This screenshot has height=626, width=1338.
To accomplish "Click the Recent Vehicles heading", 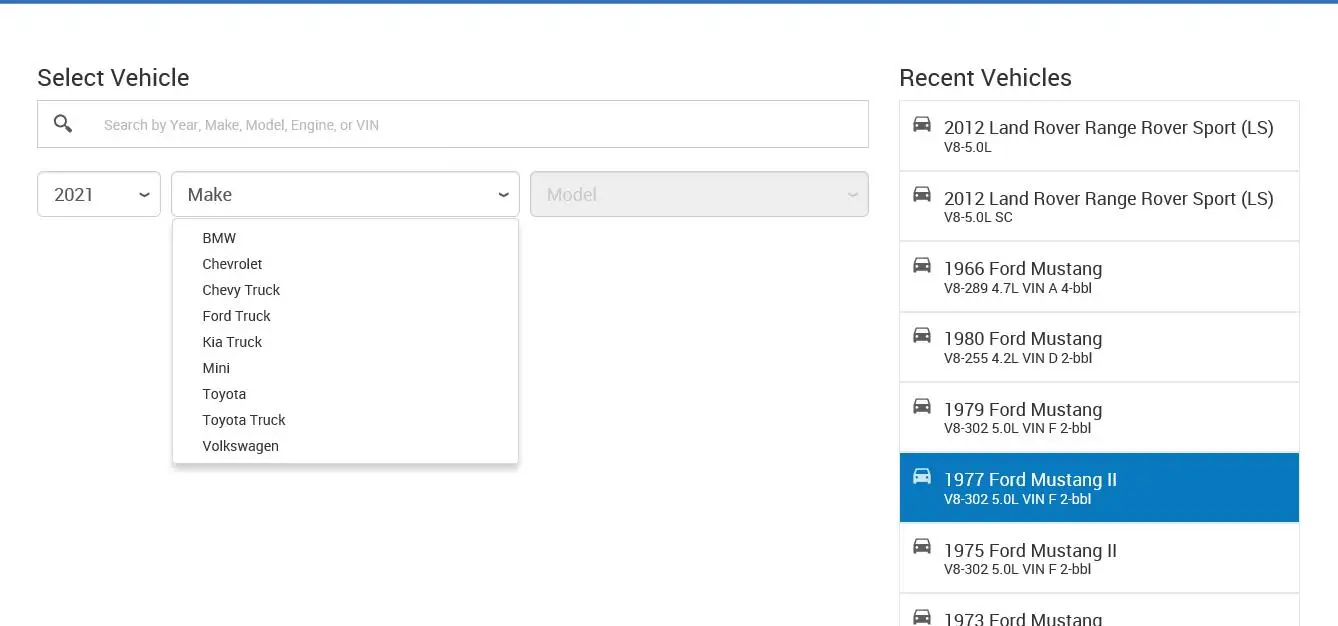I will pos(985,78).
